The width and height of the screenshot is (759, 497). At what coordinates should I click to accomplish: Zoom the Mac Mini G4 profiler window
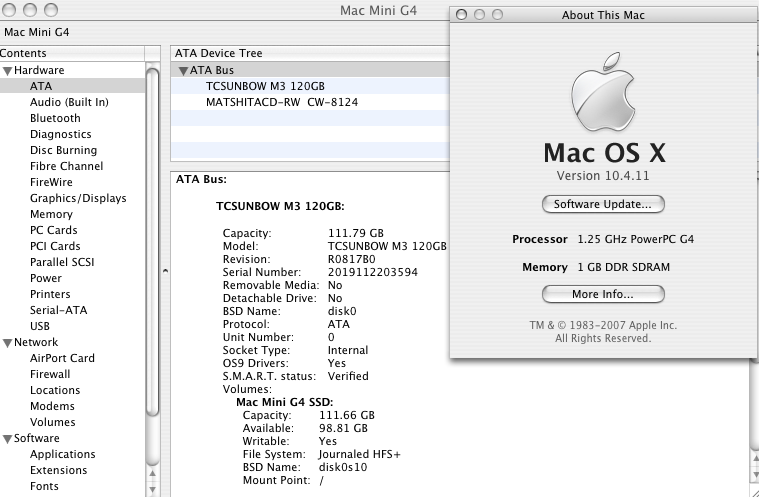[51, 10]
